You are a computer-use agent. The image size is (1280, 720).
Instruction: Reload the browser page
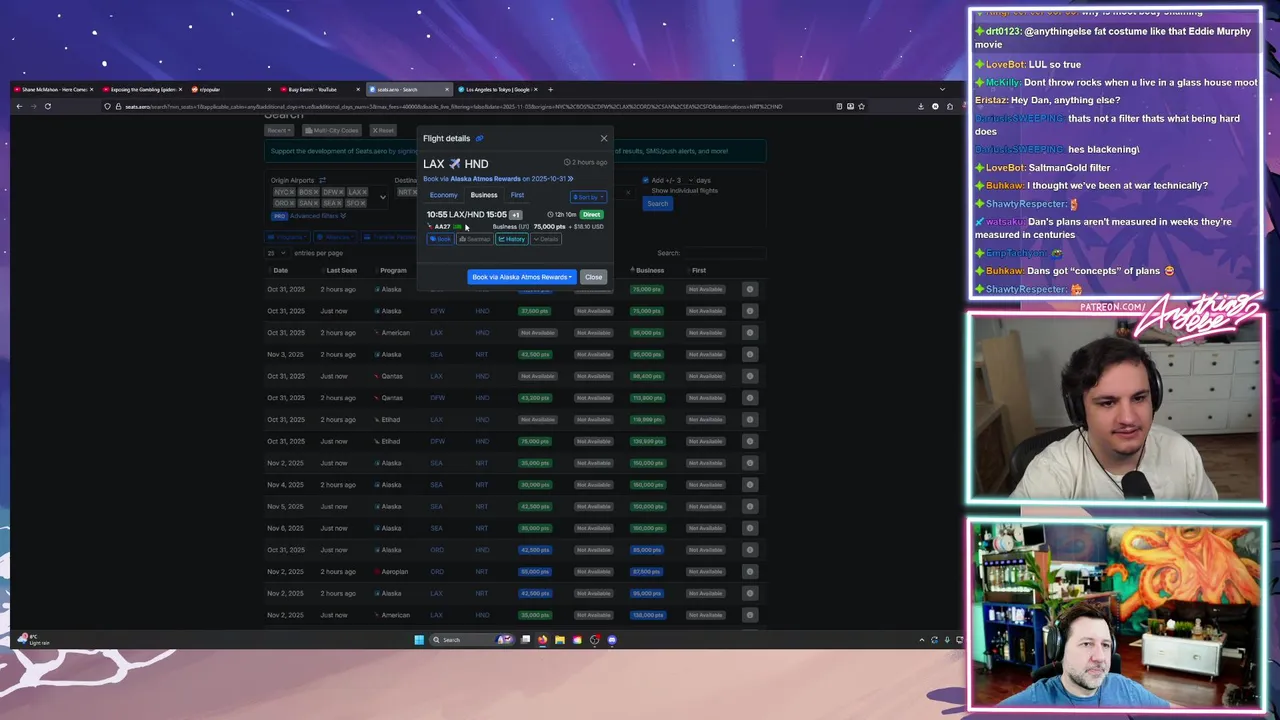coord(47,106)
